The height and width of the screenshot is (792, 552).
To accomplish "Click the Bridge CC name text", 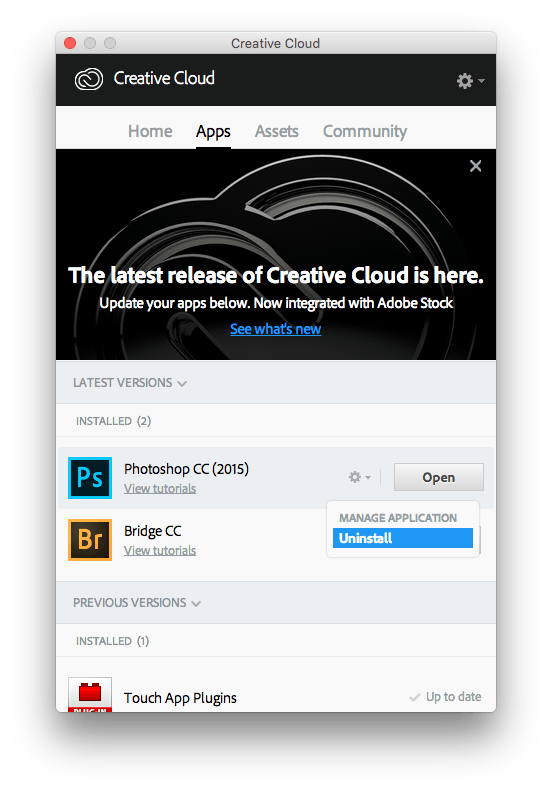I will pyautogui.click(x=153, y=531).
